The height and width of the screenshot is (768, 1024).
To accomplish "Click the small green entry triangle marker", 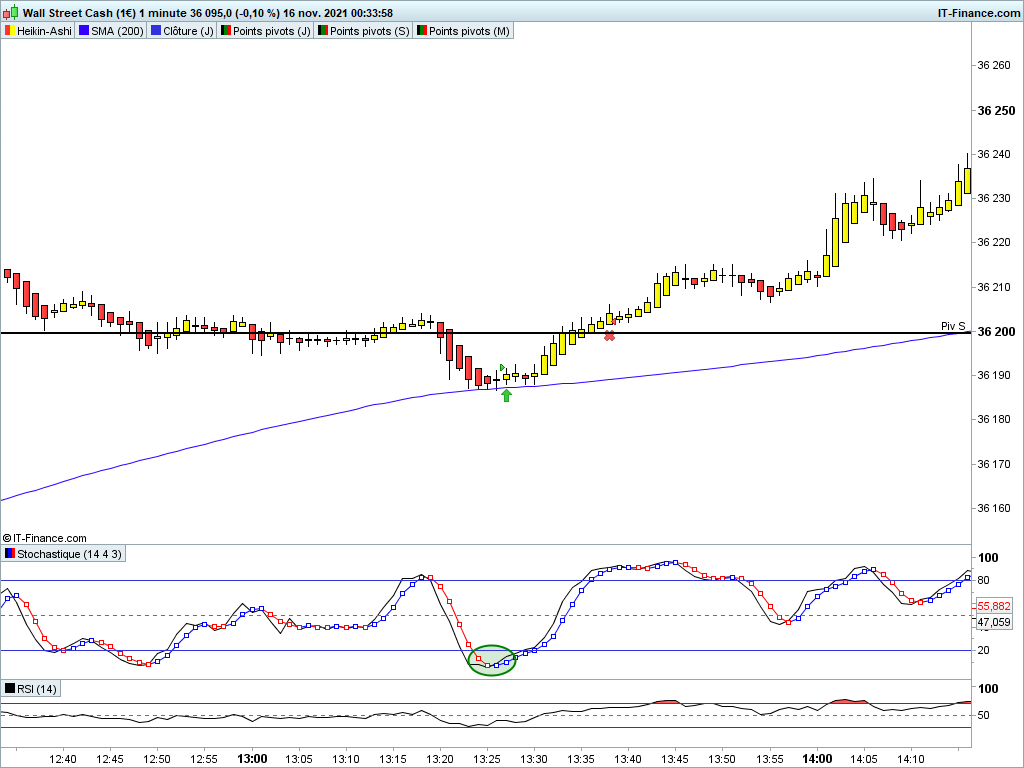I will point(502,368).
